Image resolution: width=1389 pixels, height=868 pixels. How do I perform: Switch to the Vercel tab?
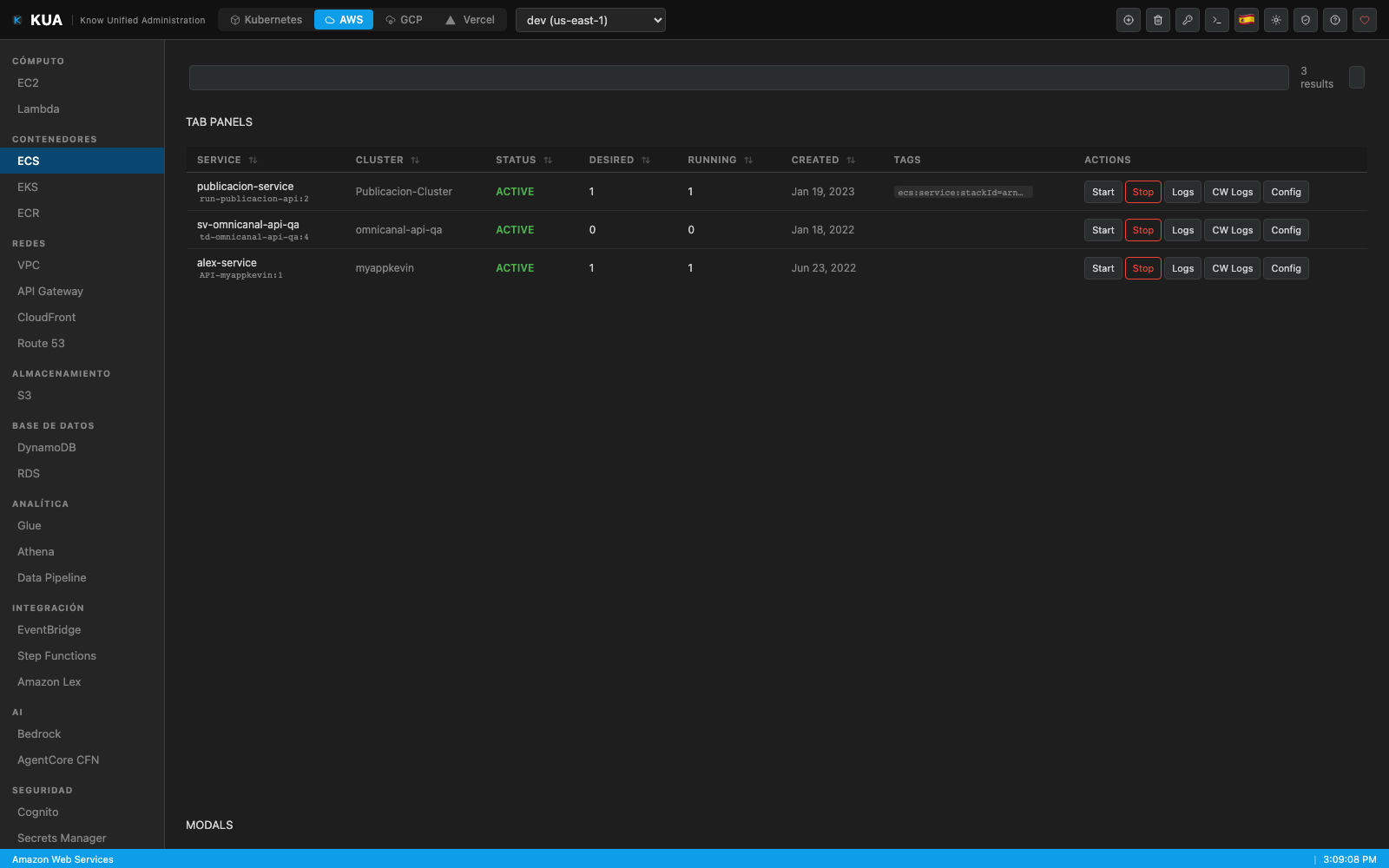470,20
